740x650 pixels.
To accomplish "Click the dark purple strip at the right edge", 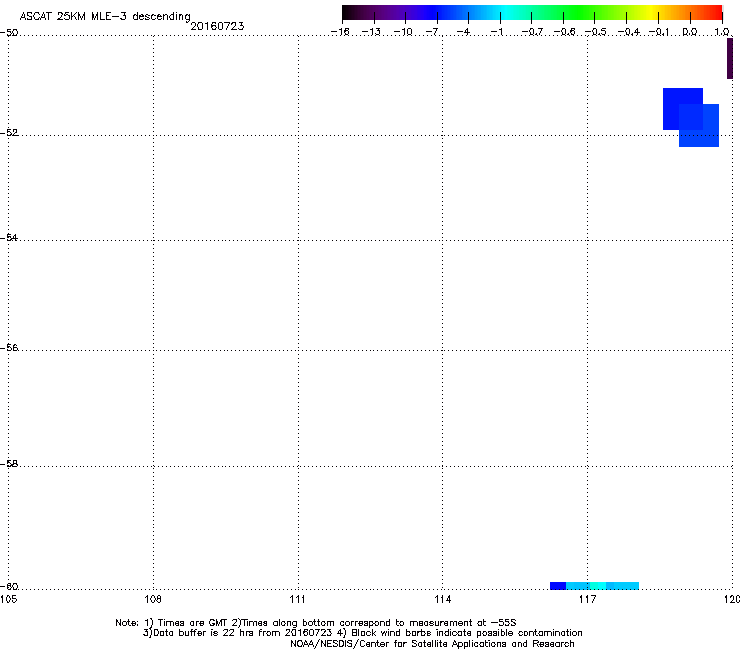I will pyautogui.click(x=730, y=59).
